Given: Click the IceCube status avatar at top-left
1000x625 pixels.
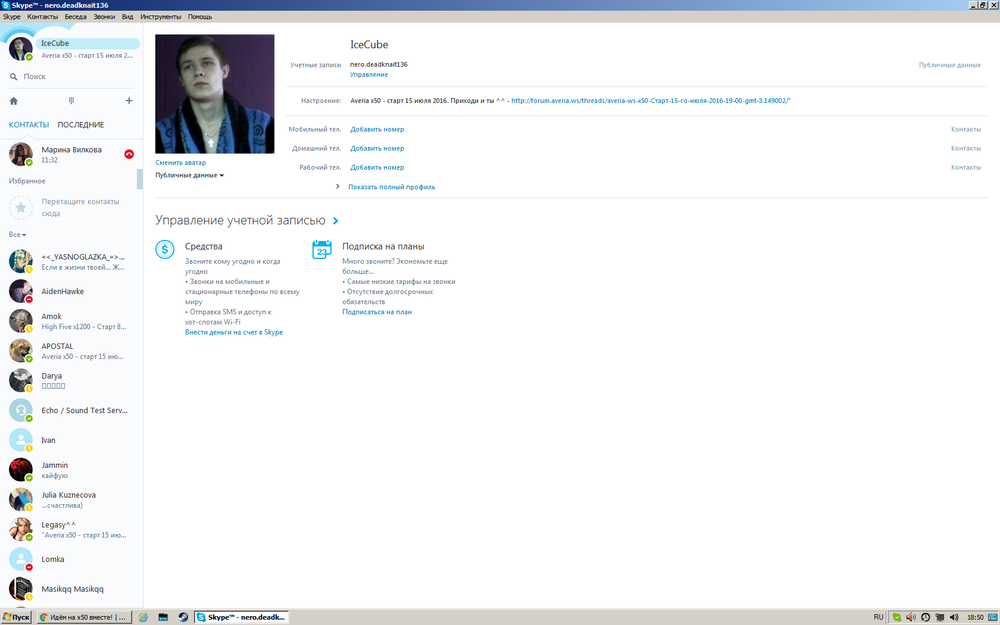Looking at the screenshot, I should tap(21, 49).
